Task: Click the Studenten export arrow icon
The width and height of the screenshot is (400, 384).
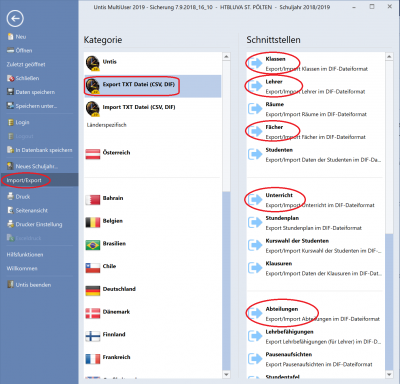Action: pos(255,154)
